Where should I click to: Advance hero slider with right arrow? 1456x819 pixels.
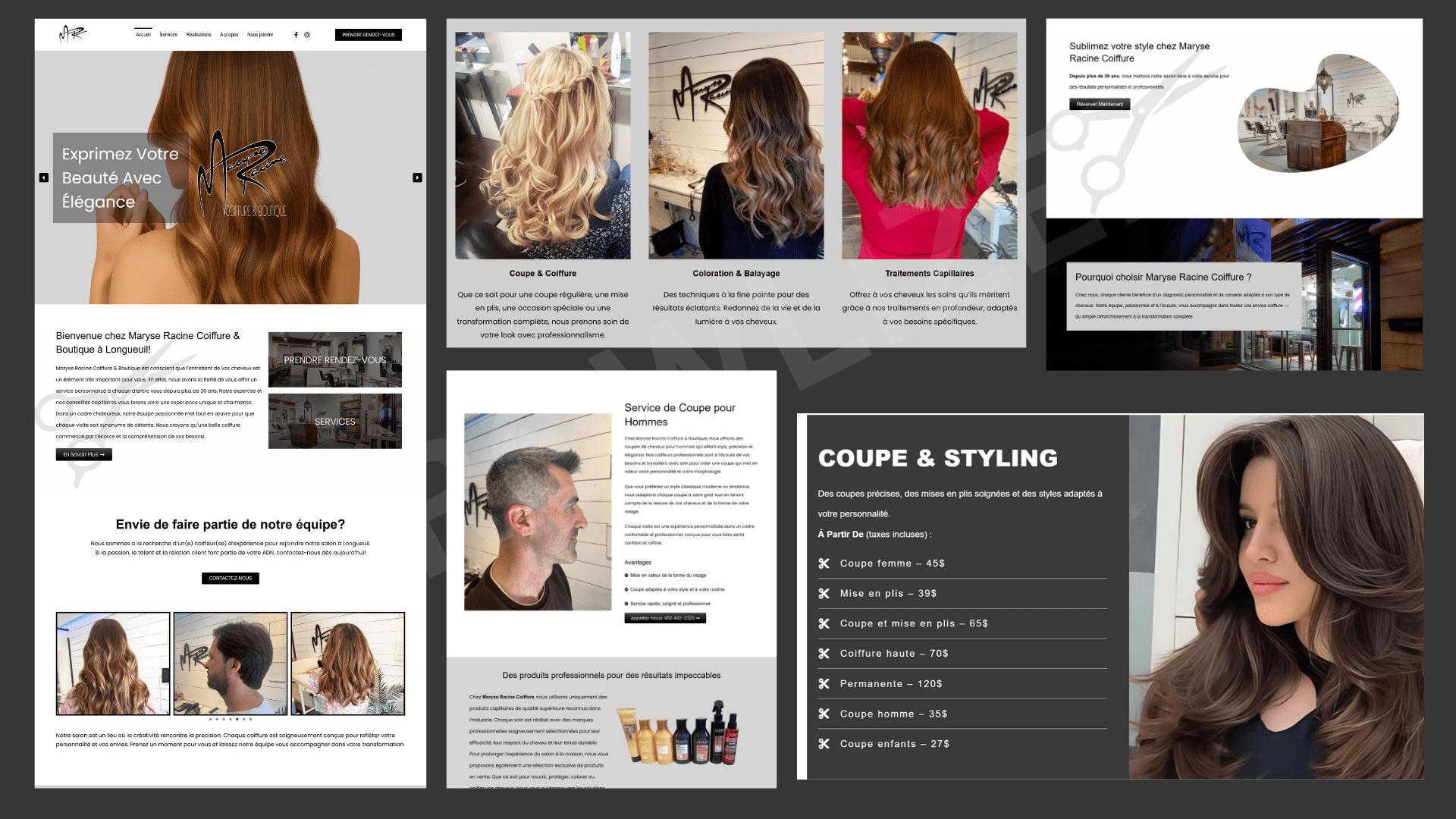tap(417, 177)
